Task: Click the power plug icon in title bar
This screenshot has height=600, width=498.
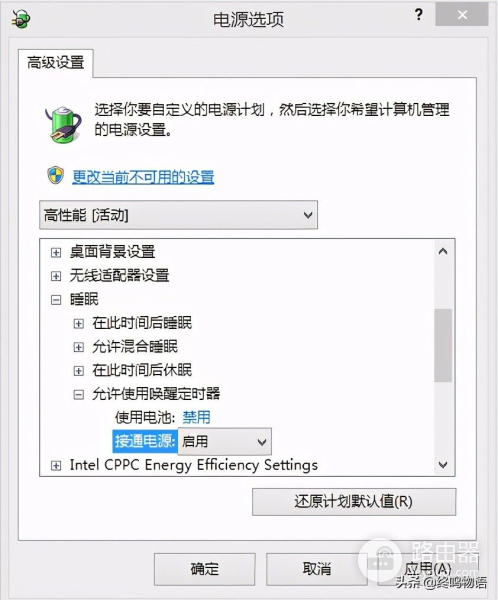Action: [21, 18]
